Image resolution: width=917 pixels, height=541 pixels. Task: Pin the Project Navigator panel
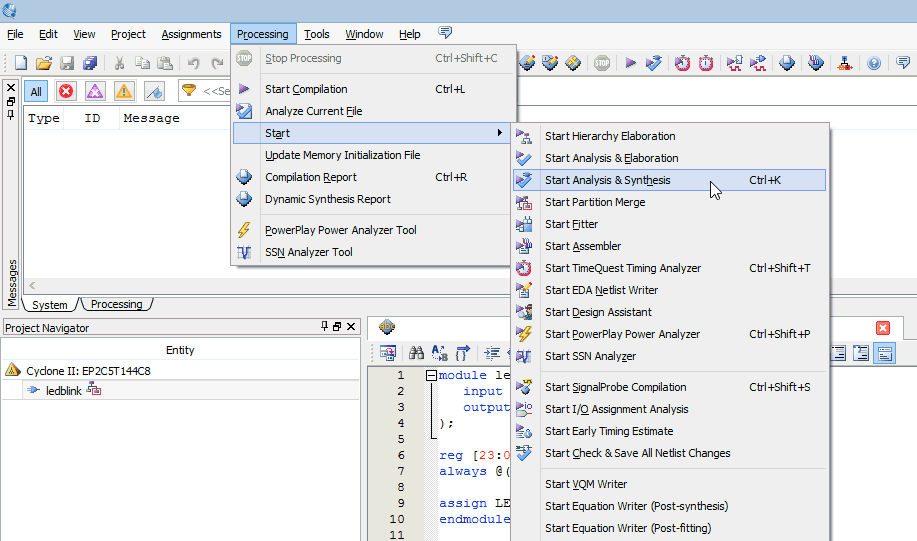coord(325,326)
